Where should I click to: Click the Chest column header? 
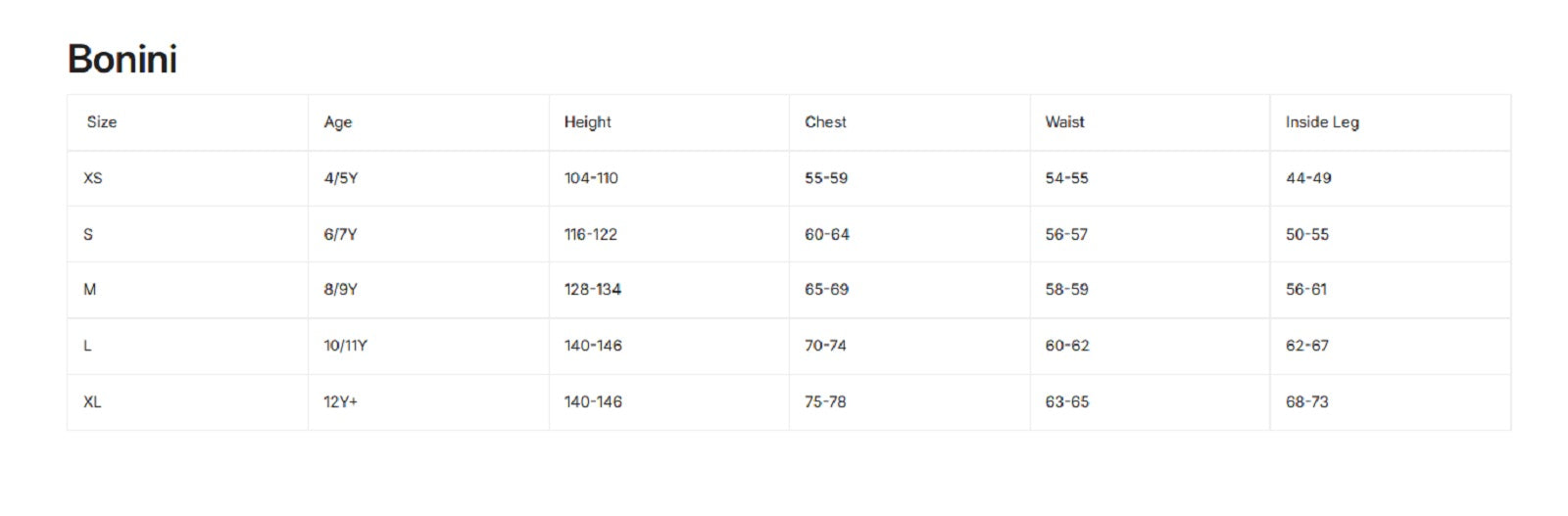point(825,122)
